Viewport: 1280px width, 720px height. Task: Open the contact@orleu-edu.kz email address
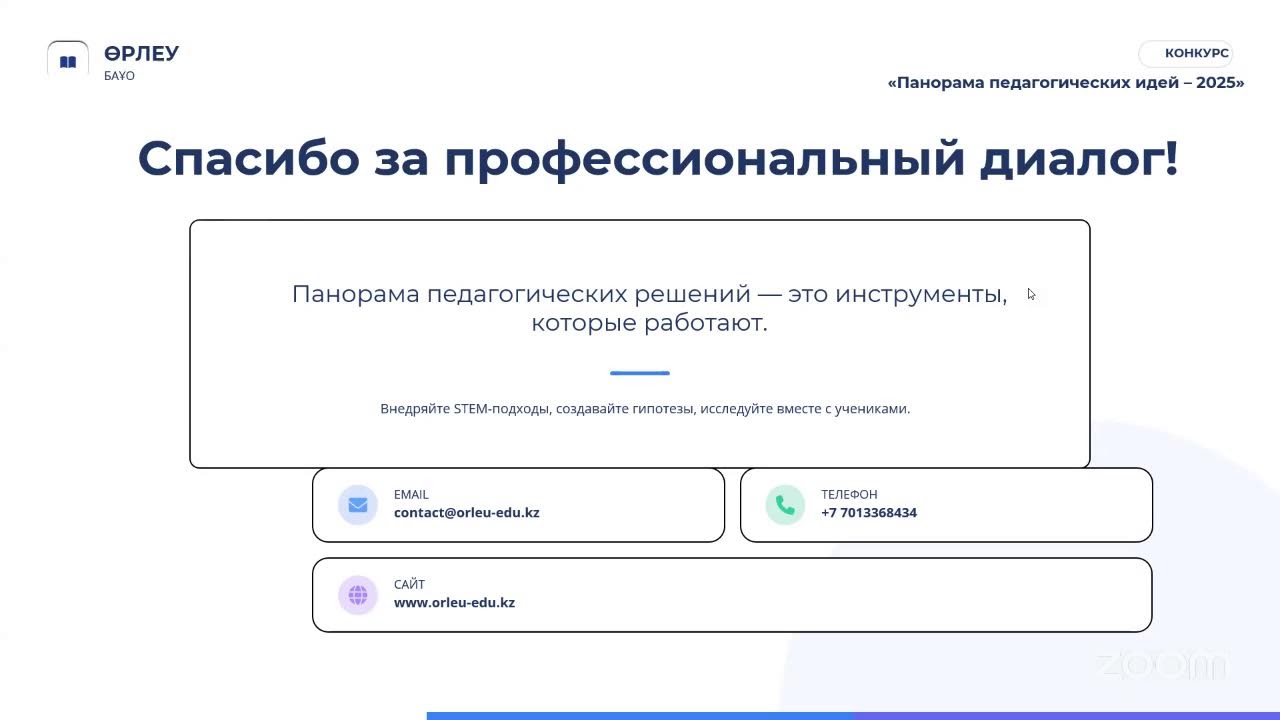(466, 513)
